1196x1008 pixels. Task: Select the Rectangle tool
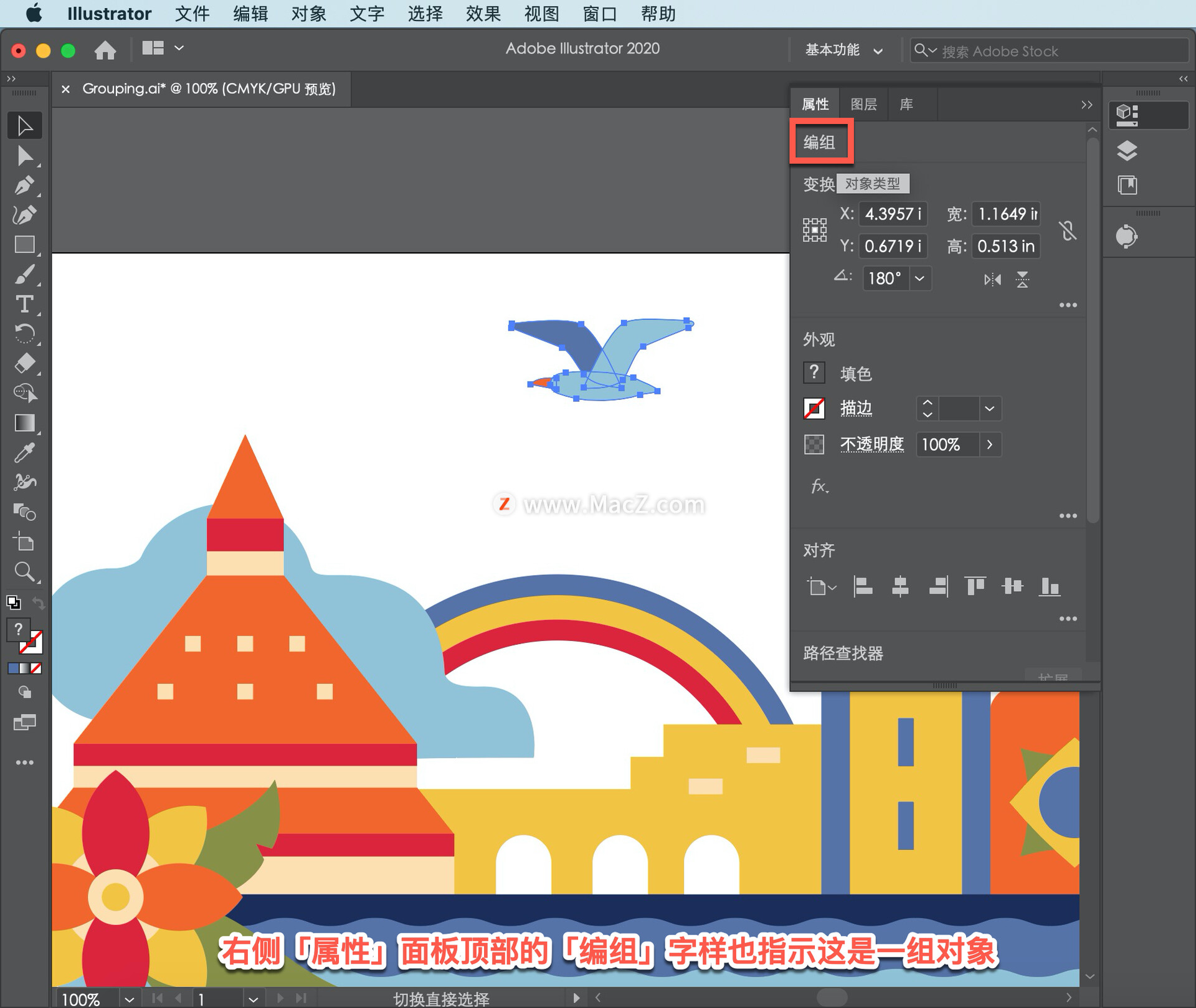25,244
